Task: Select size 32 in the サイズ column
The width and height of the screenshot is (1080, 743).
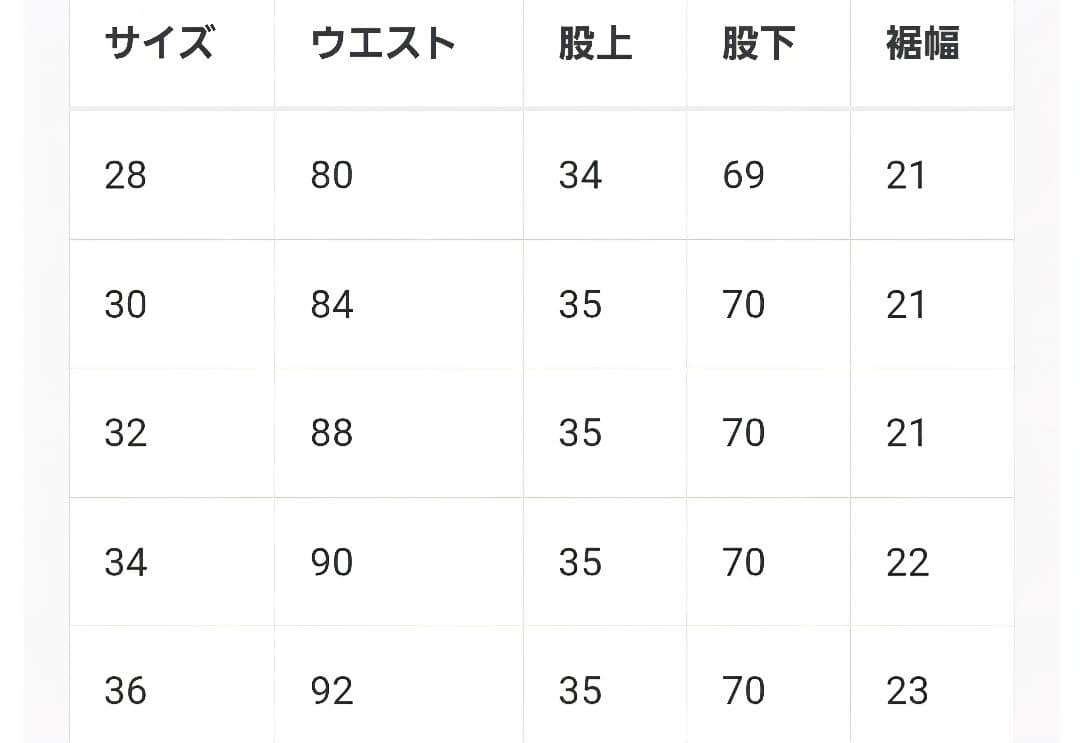Action: [x=125, y=433]
